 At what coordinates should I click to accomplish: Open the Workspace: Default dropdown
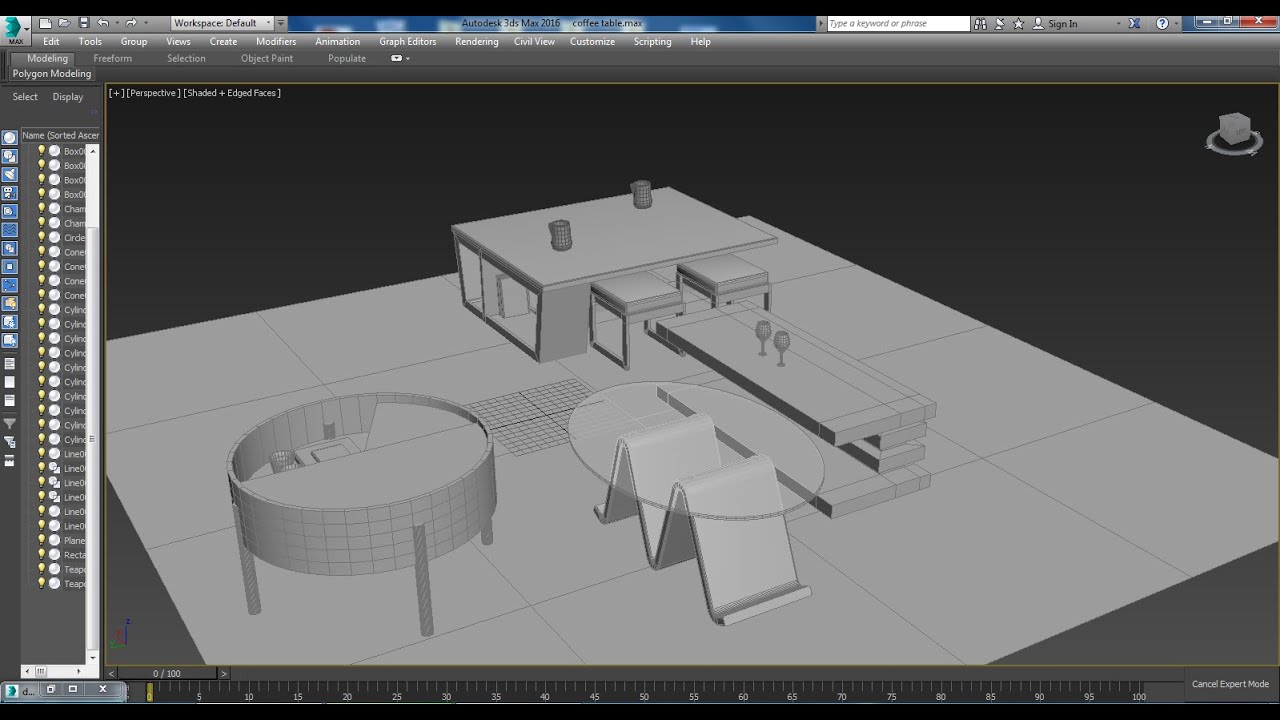(x=222, y=23)
